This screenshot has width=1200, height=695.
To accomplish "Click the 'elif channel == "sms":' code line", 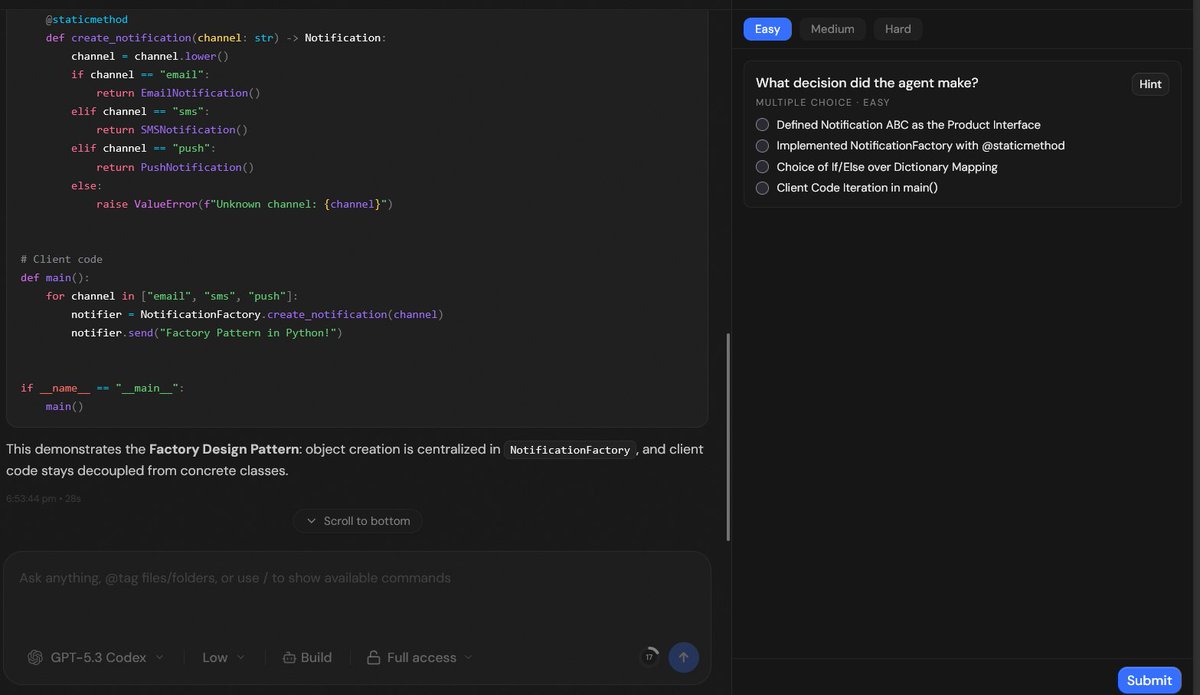I will coord(141,111).
